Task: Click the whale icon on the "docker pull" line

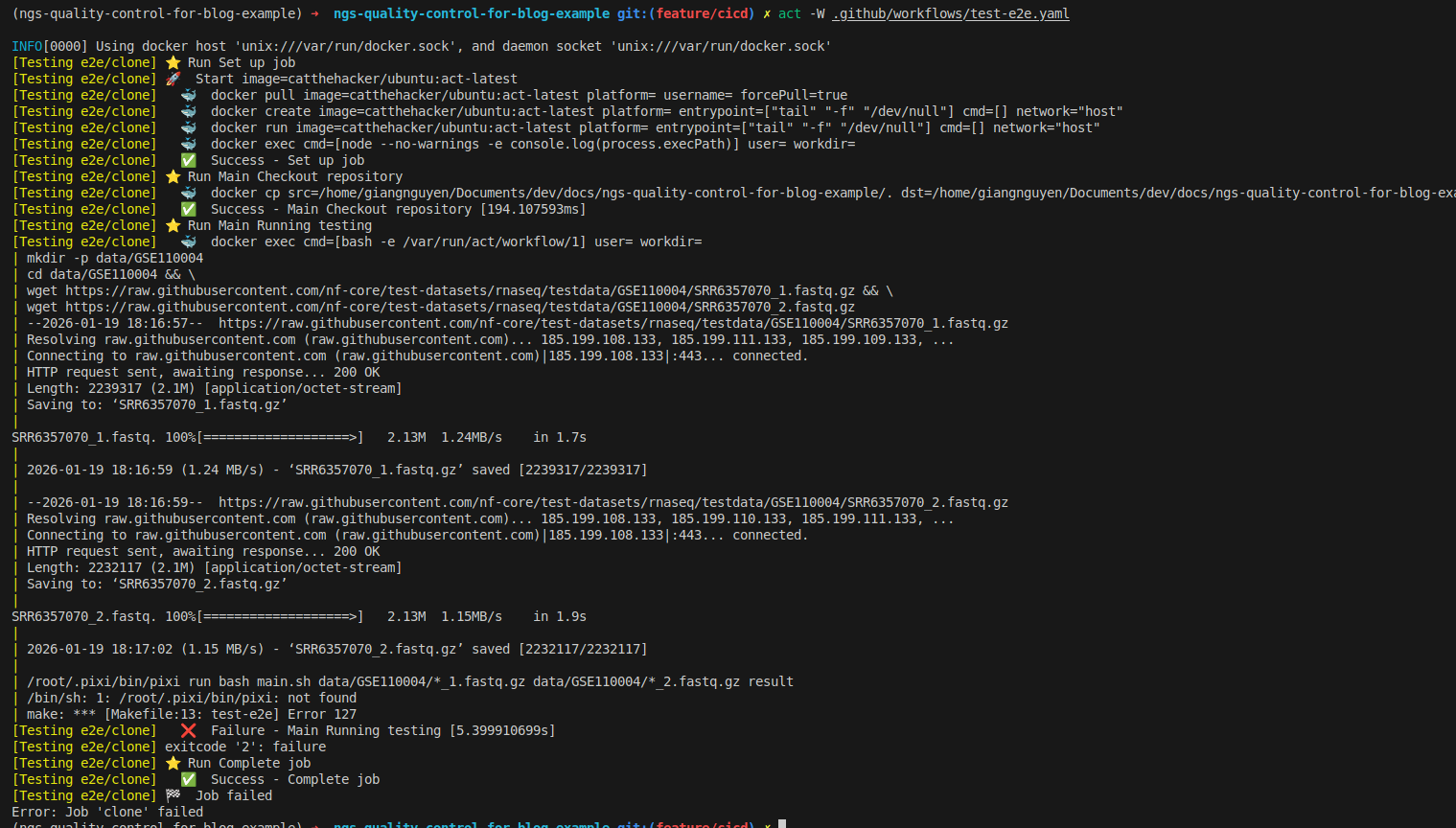Action: point(189,95)
